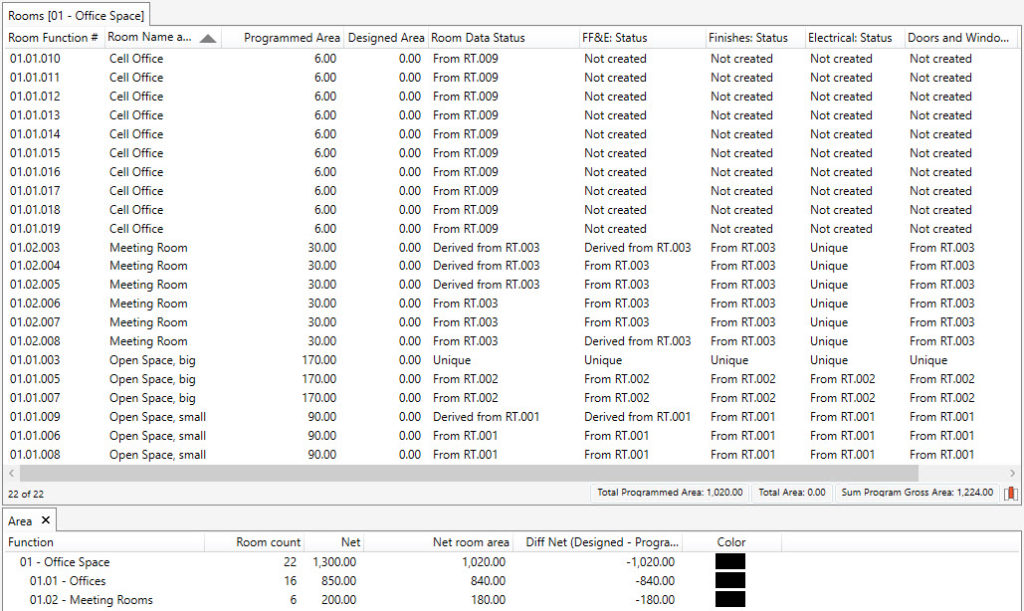Image resolution: width=1024 pixels, height=611 pixels.
Task: Click the Designed Area column header
Action: [386, 37]
